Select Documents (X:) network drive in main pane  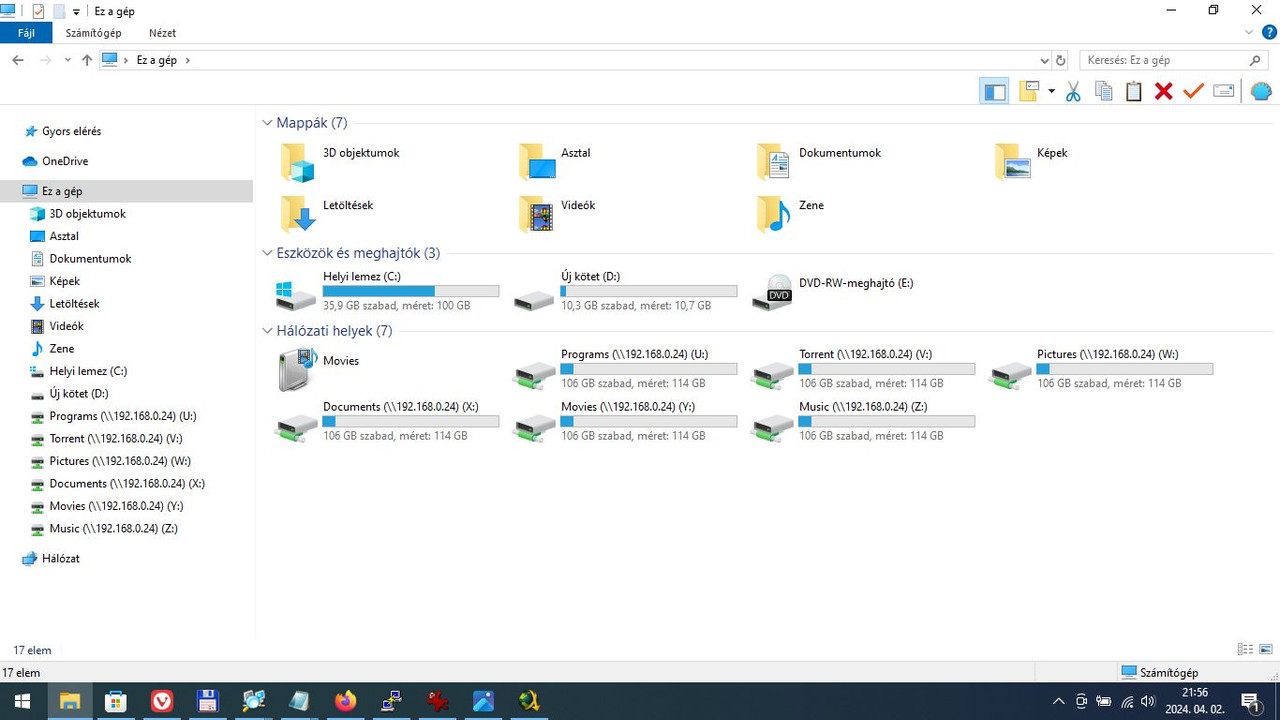coord(389,422)
